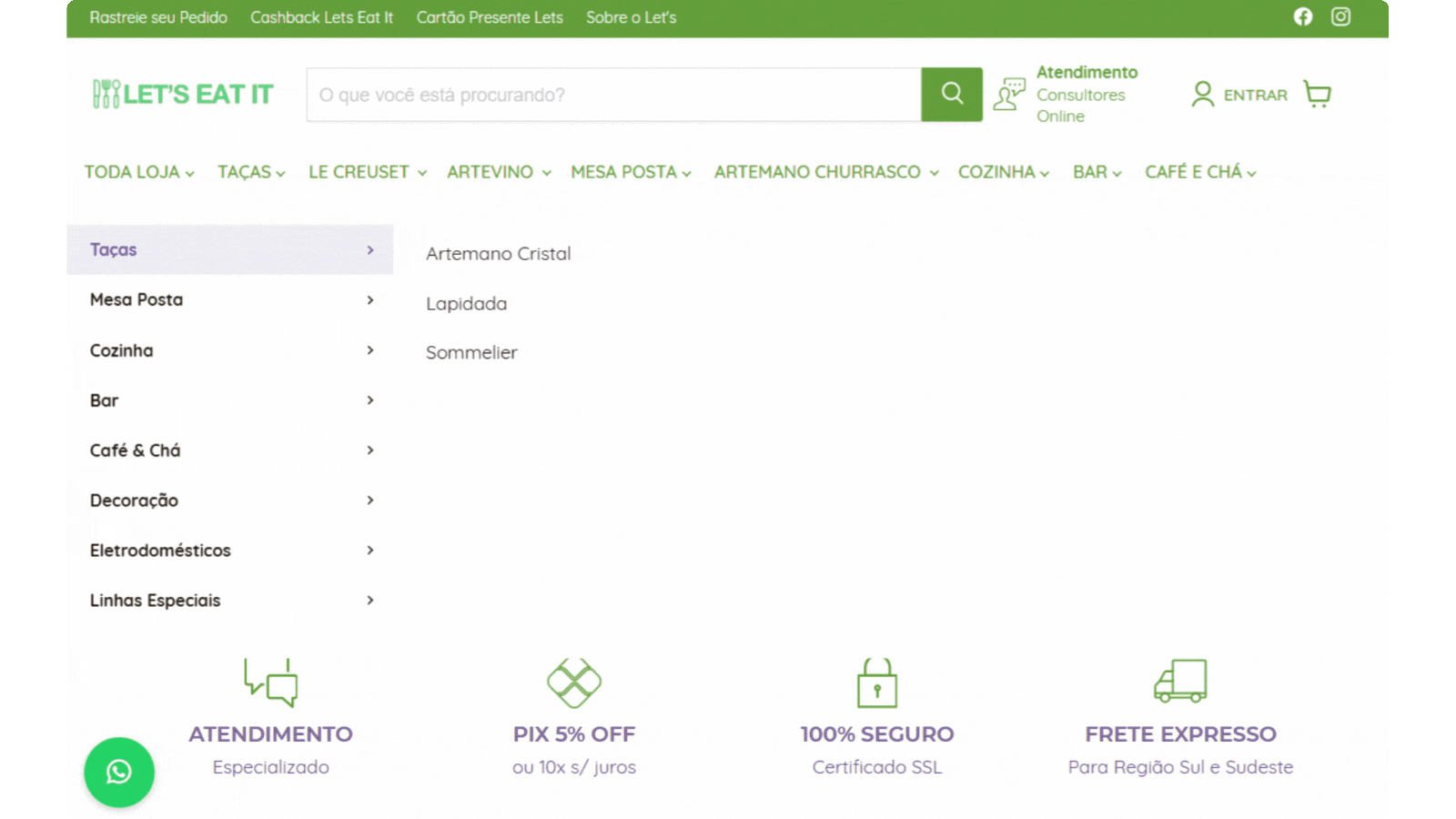The height and width of the screenshot is (819, 1456).
Task: Open Artemano Cristal submenu item
Action: pyautogui.click(x=499, y=254)
